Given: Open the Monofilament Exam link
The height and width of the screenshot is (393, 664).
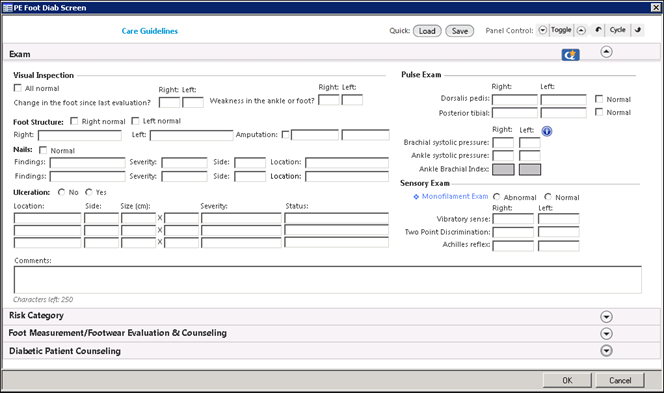Looking at the screenshot, I should [455, 196].
